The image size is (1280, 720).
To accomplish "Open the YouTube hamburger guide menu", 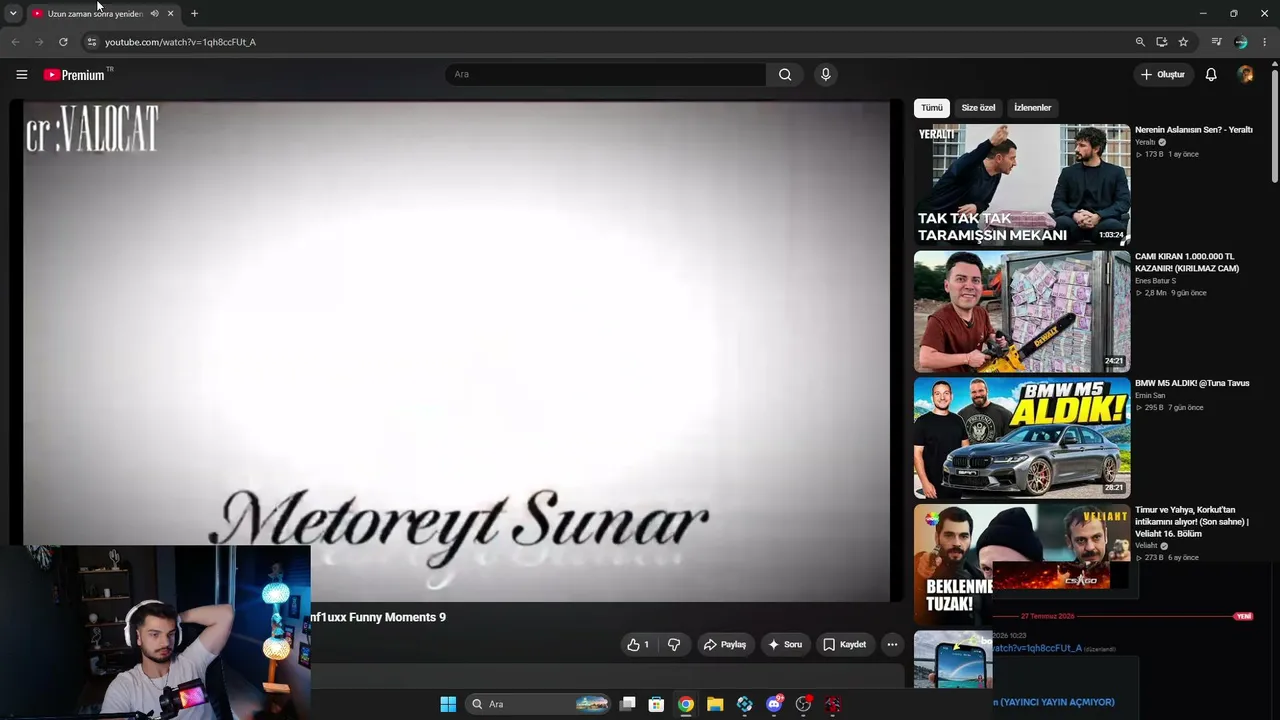I will point(21,74).
